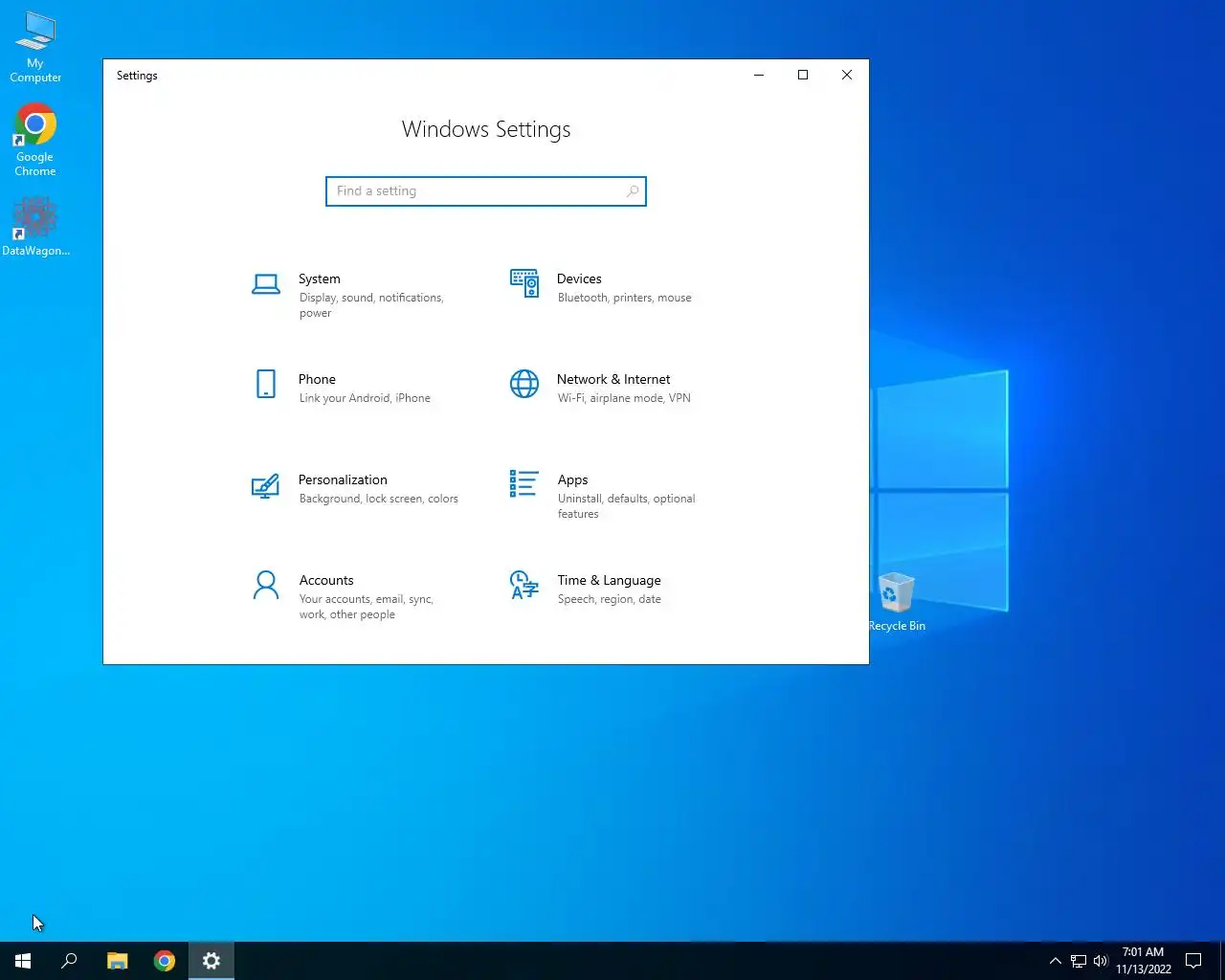Open the System laptop icon
The width and height of the screenshot is (1225, 980).
click(x=266, y=283)
